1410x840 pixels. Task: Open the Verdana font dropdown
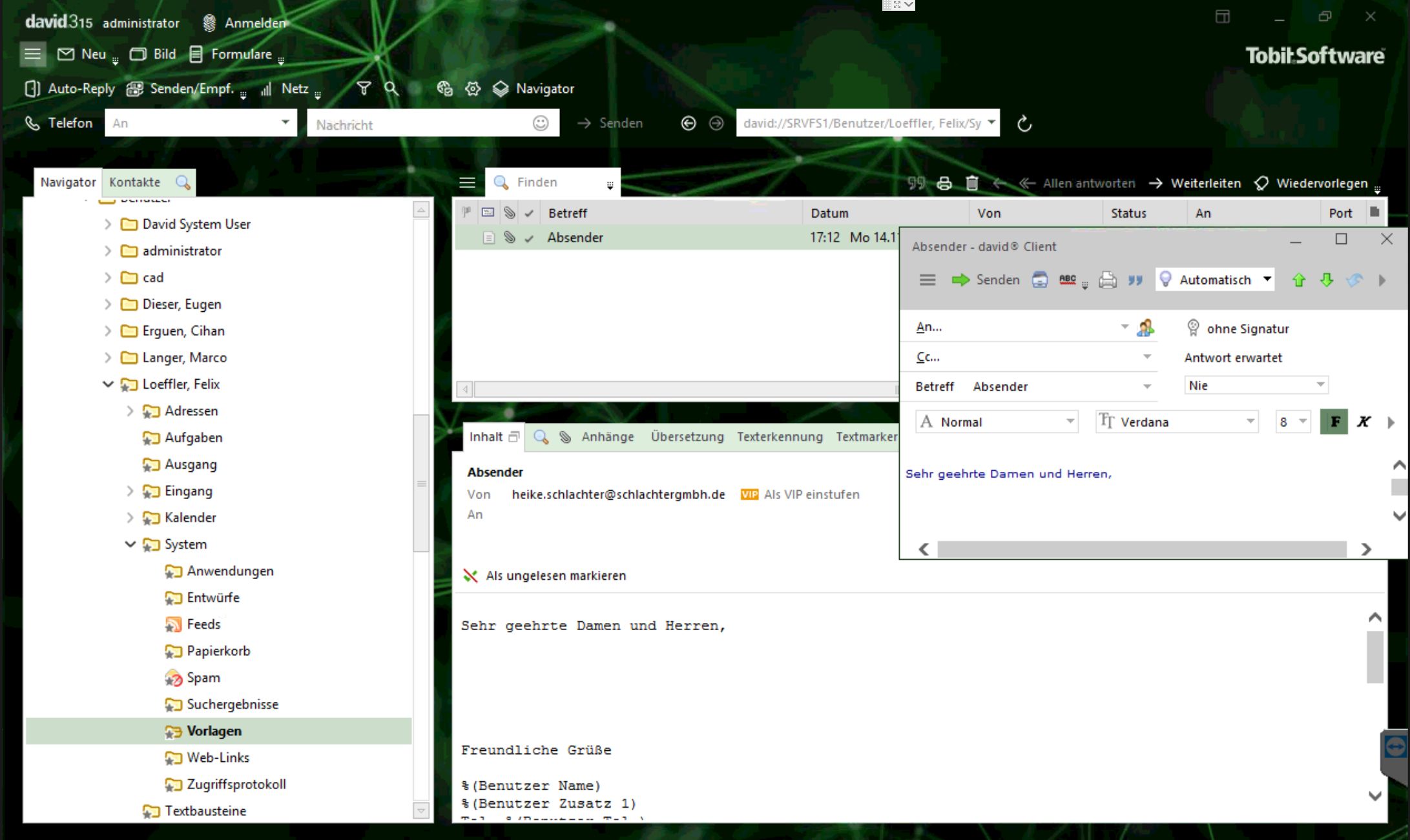coord(1250,422)
